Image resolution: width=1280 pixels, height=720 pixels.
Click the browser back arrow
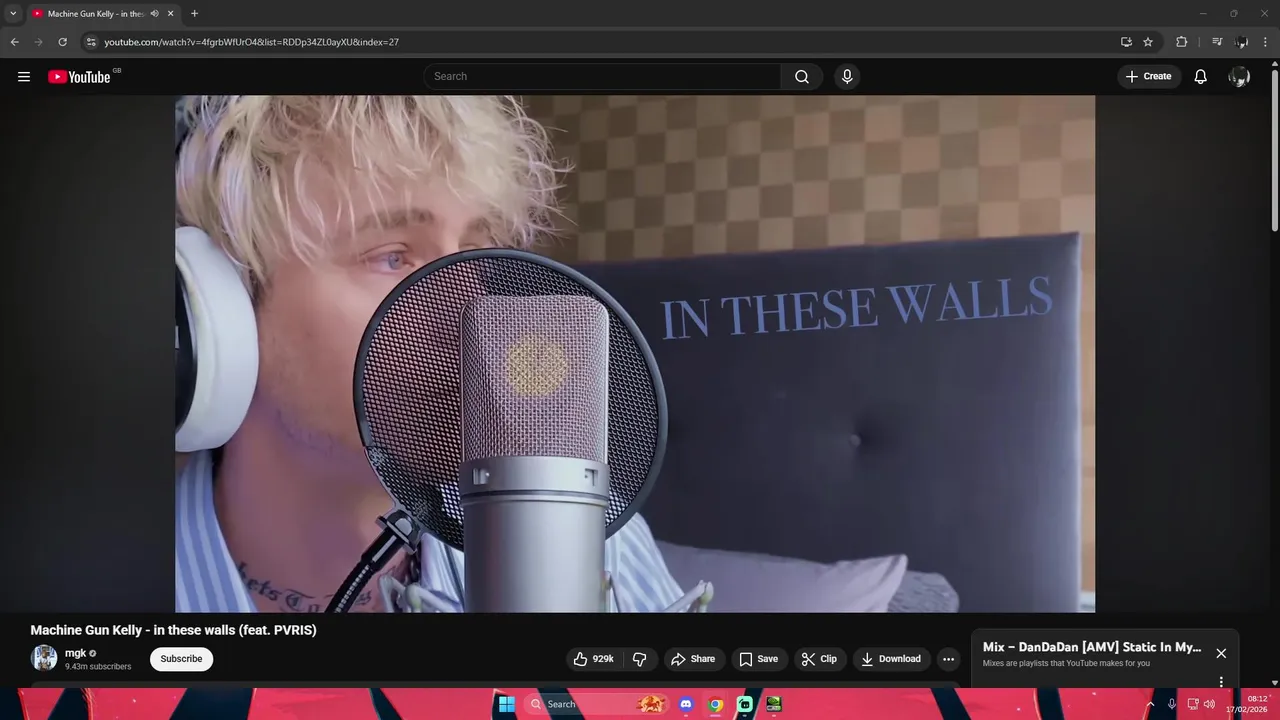pyautogui.click(x=14, y=42)
